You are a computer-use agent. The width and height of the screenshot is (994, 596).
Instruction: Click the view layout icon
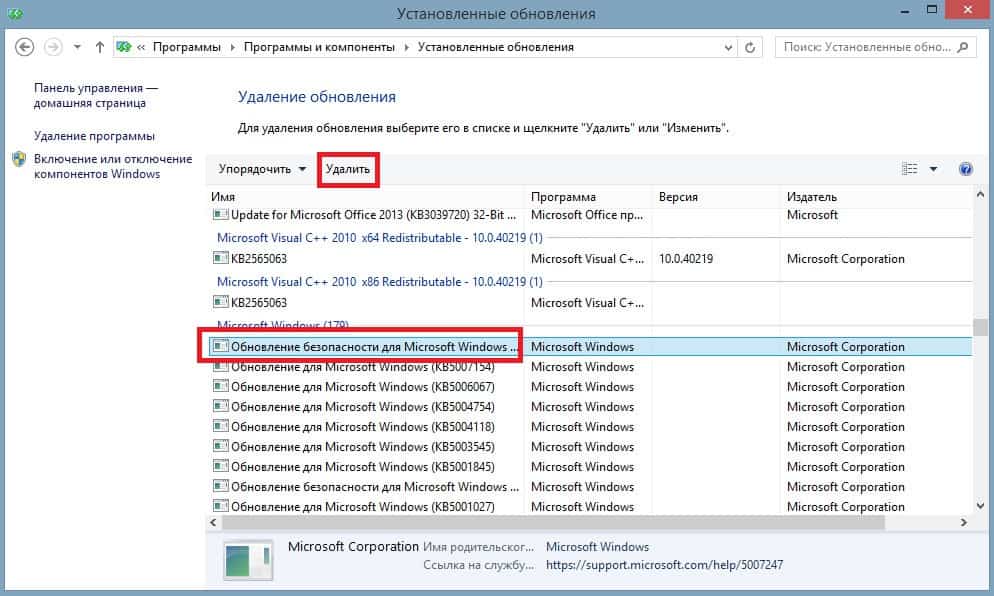click(x=909, y=169)
